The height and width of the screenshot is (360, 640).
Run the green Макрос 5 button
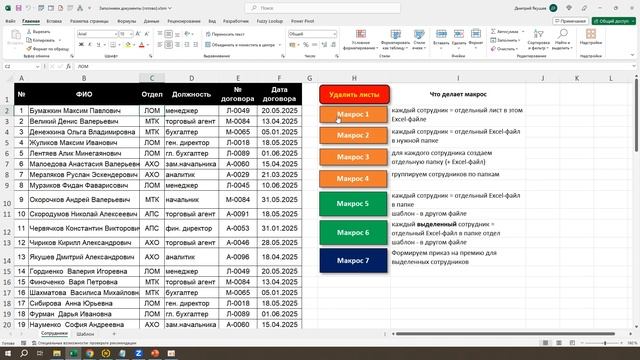[353, 203]
